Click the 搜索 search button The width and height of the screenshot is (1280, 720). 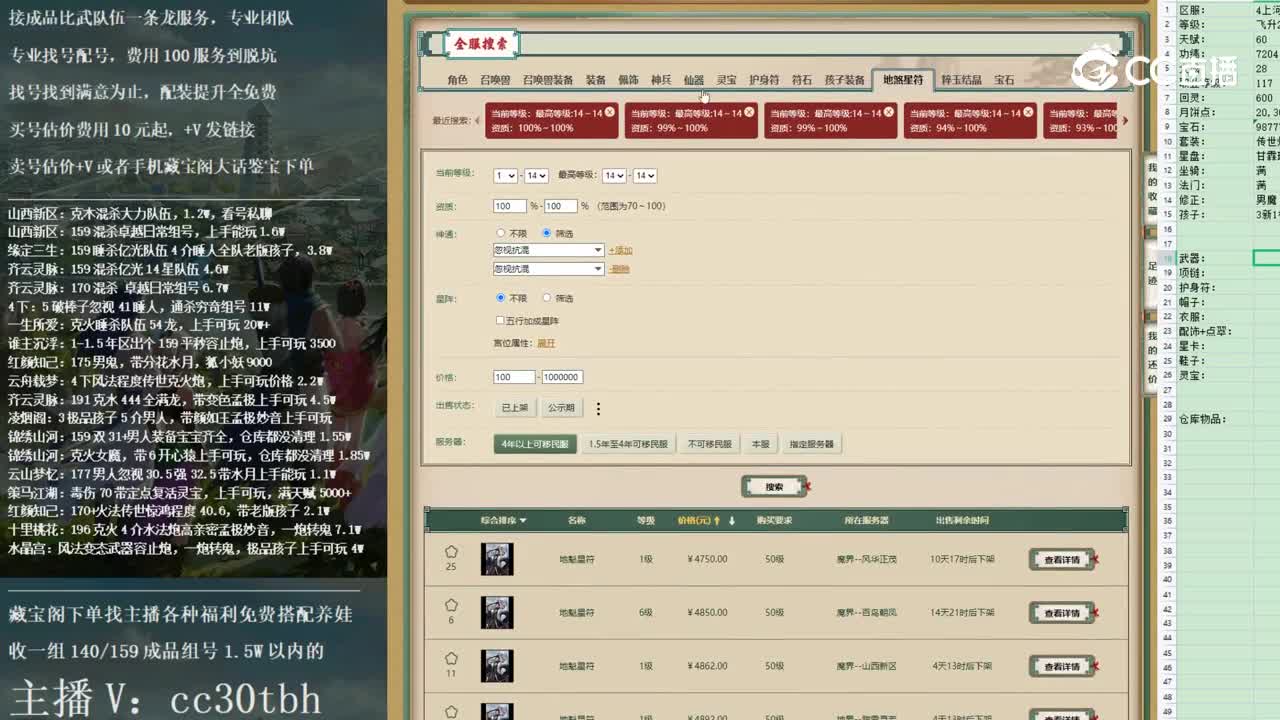775,486
